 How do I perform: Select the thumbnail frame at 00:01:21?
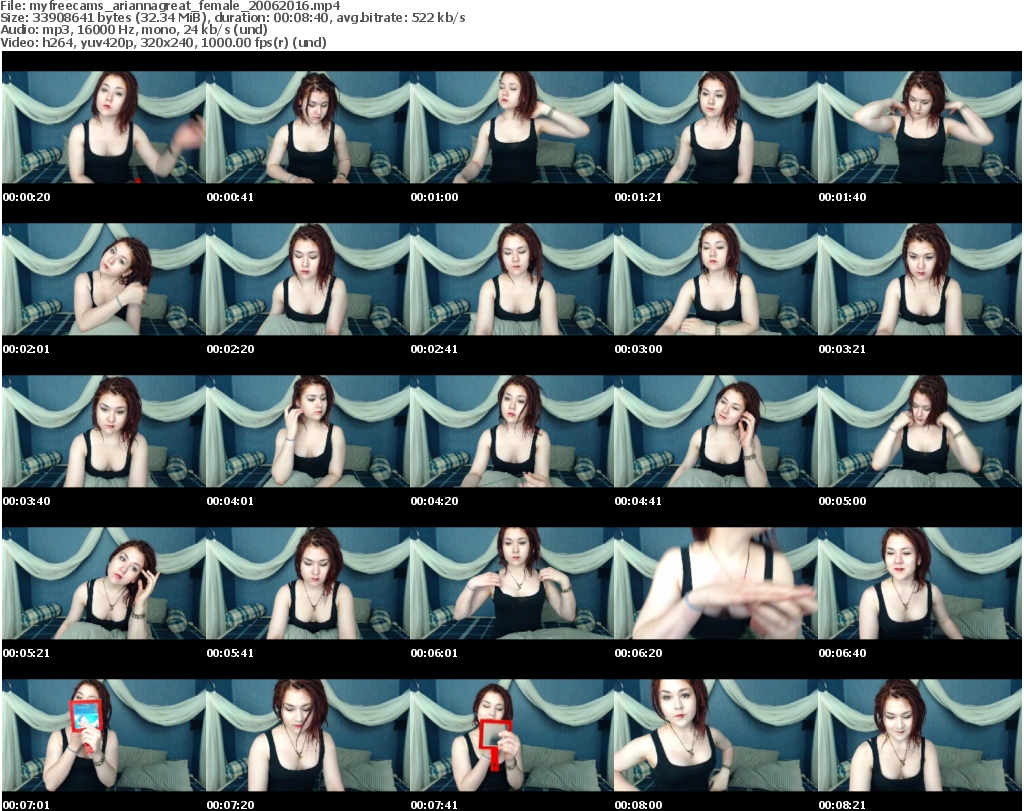pos(716,127)
